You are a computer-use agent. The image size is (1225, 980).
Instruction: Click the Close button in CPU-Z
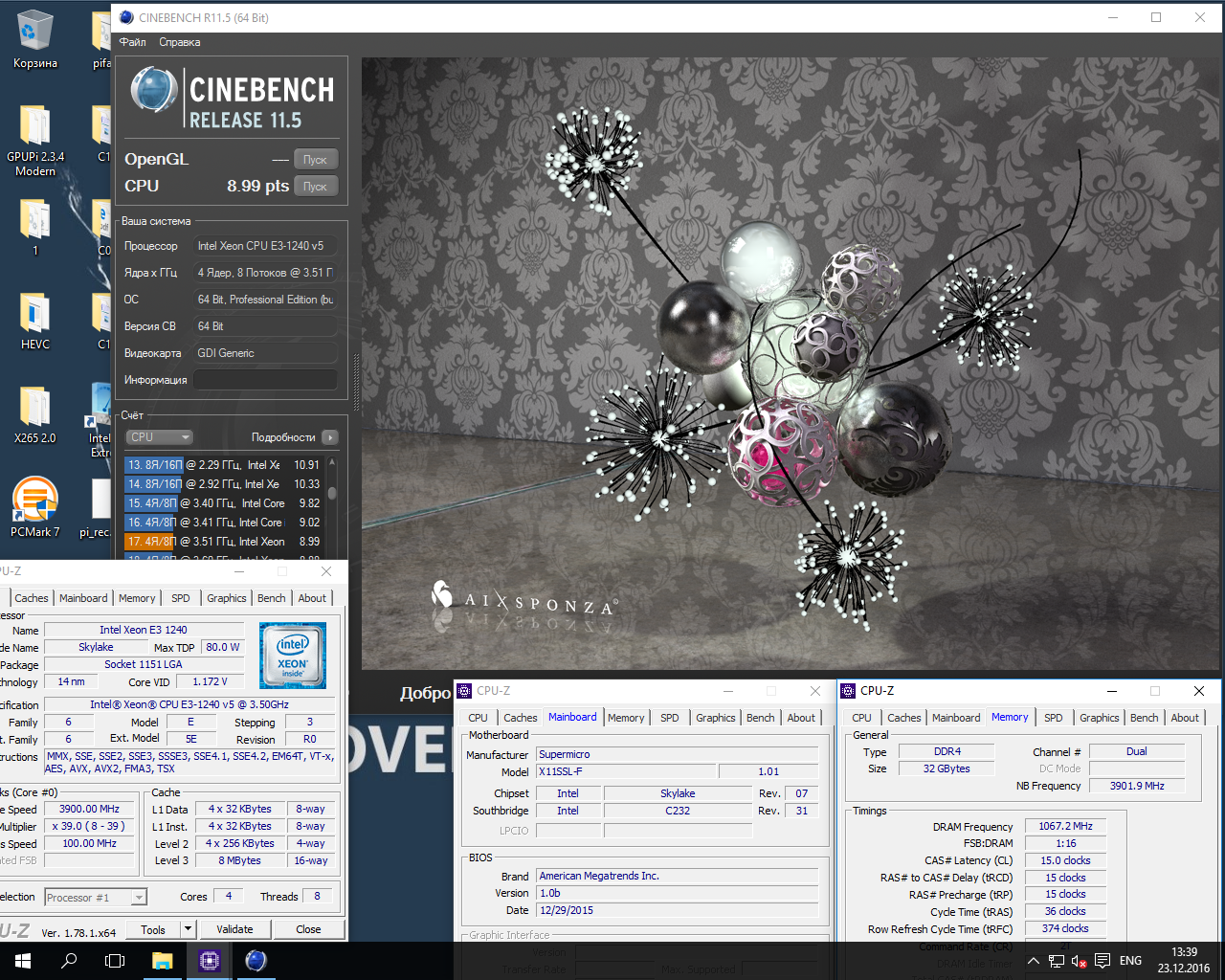click(308, 929)
